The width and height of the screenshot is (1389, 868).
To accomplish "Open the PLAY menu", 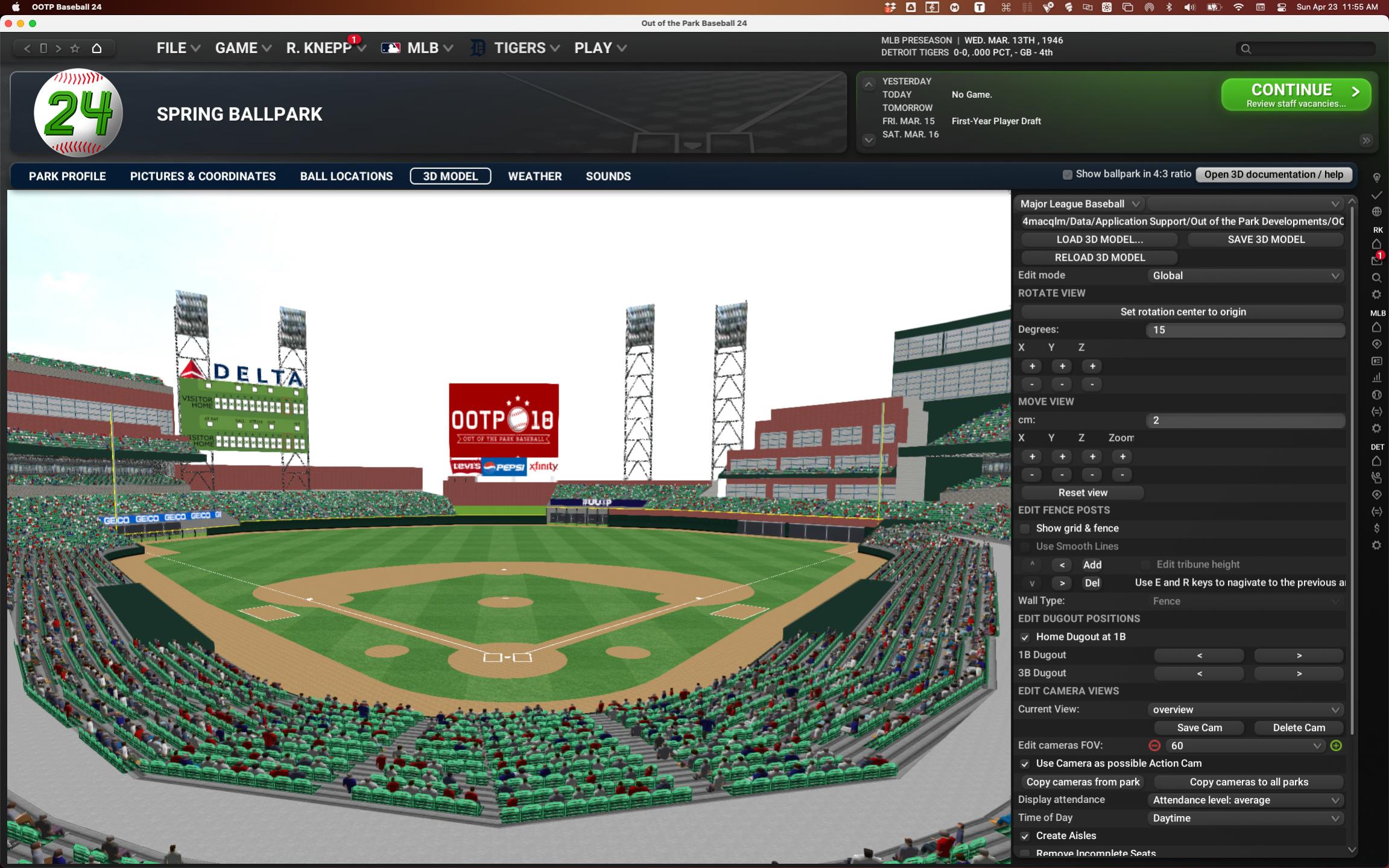I will tap(600, 48).
